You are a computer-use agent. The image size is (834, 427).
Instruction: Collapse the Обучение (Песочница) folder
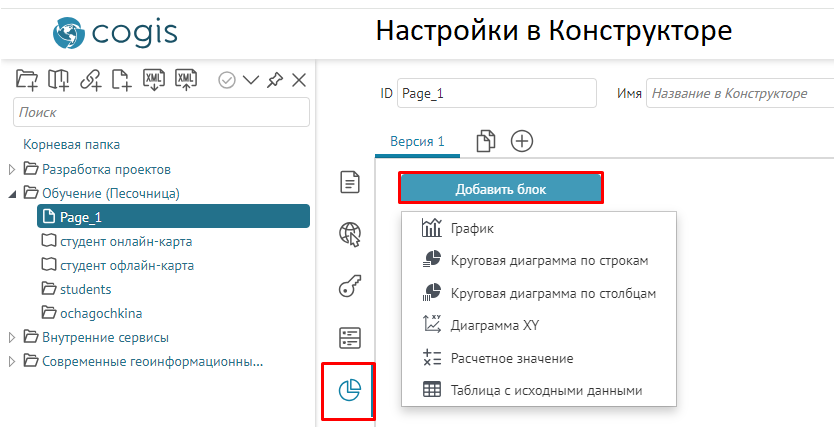13,193
